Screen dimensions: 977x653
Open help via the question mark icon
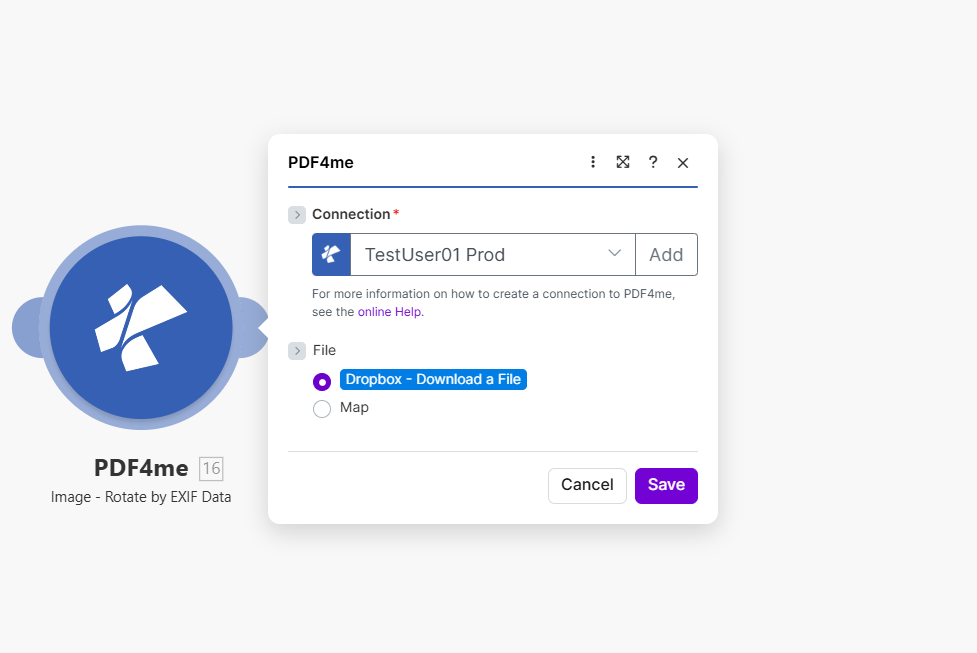tap(653, 162)
